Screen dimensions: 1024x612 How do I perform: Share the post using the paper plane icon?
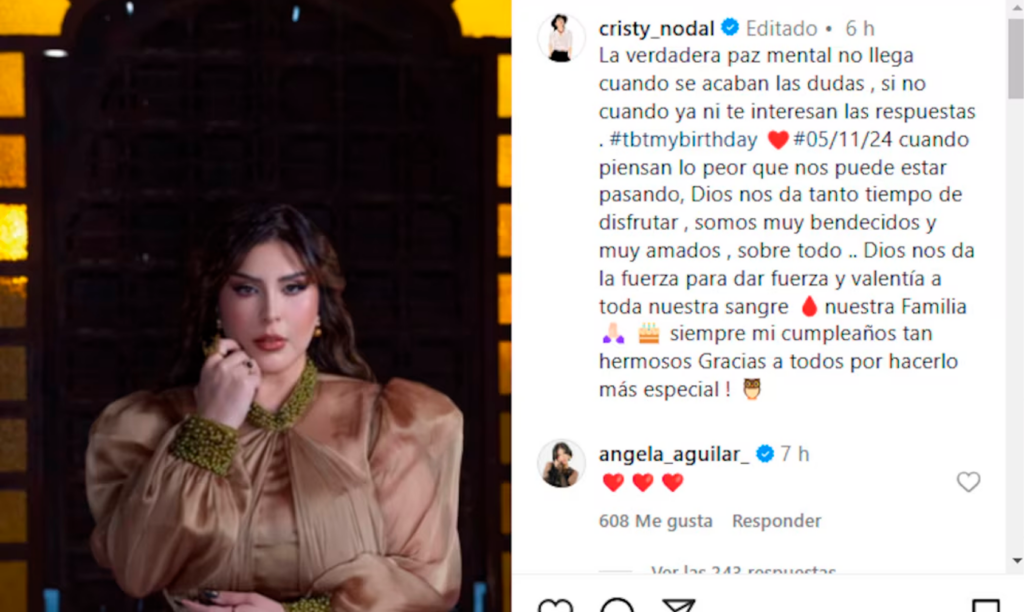(x=678, y=605)
